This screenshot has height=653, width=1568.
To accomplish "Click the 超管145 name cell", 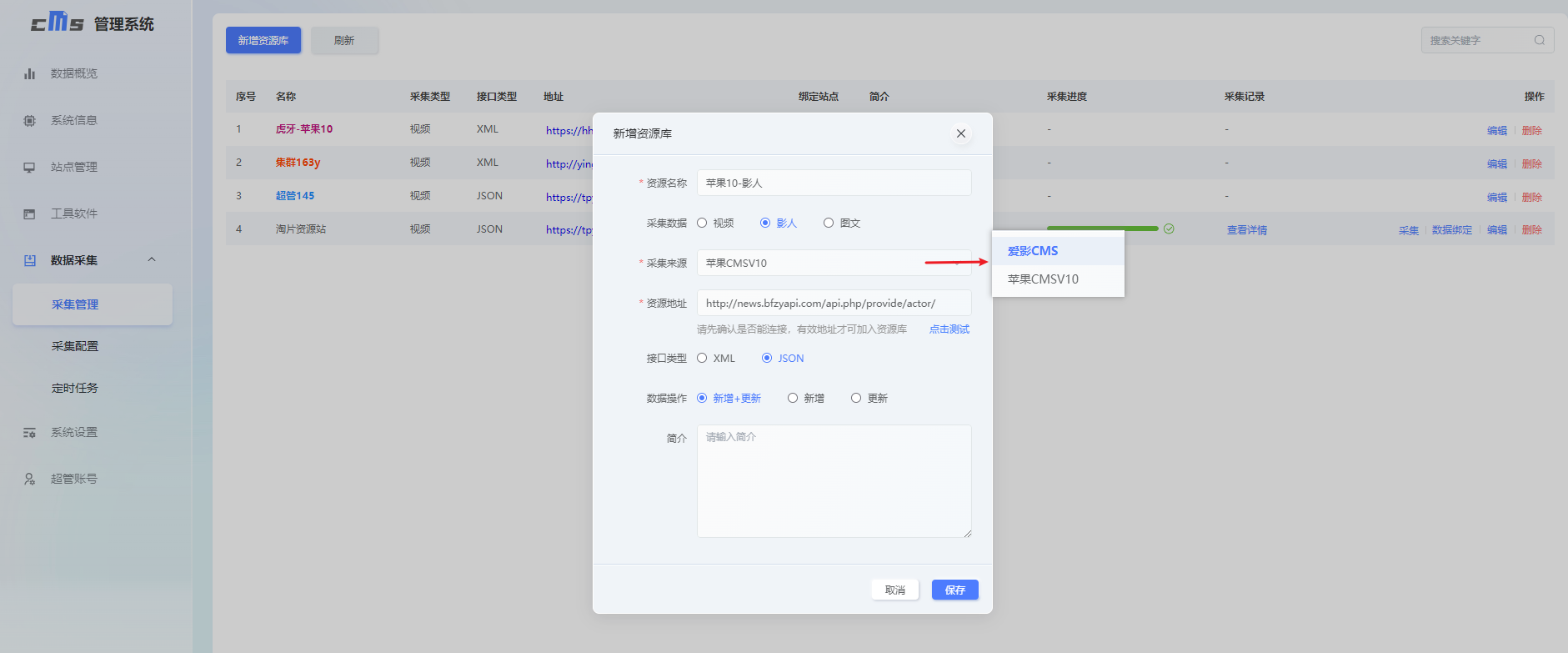I will tap(295, 196).
